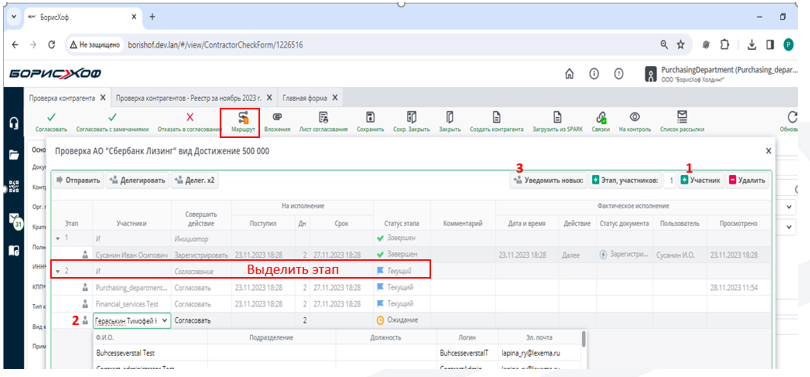Click the Согласовать checkmark toolbar icon
Screen dimensions: 810x377
click(51, 117)
